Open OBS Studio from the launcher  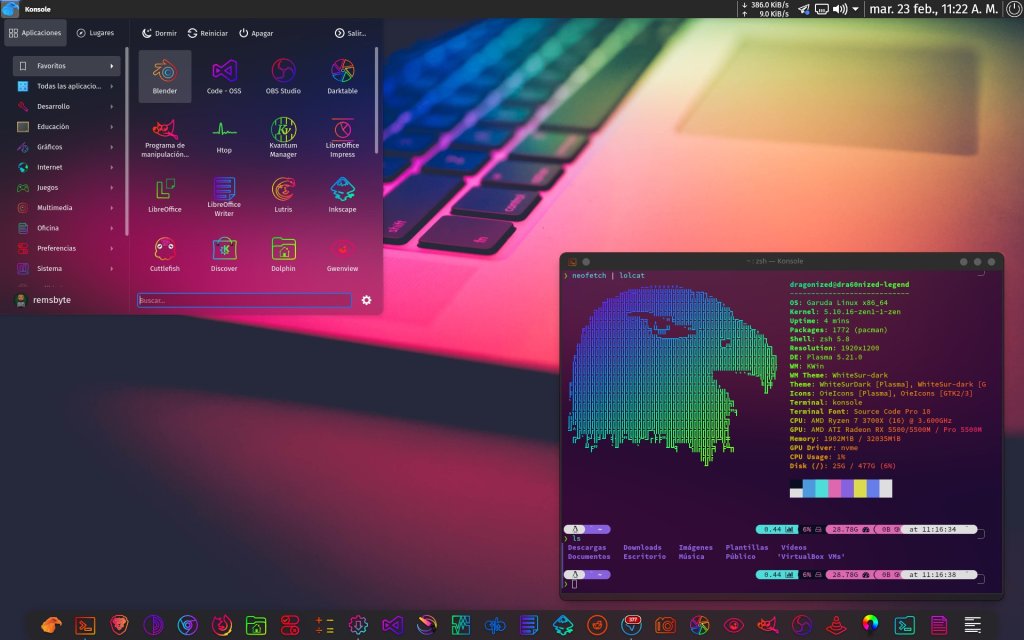[x=284, y=76]
